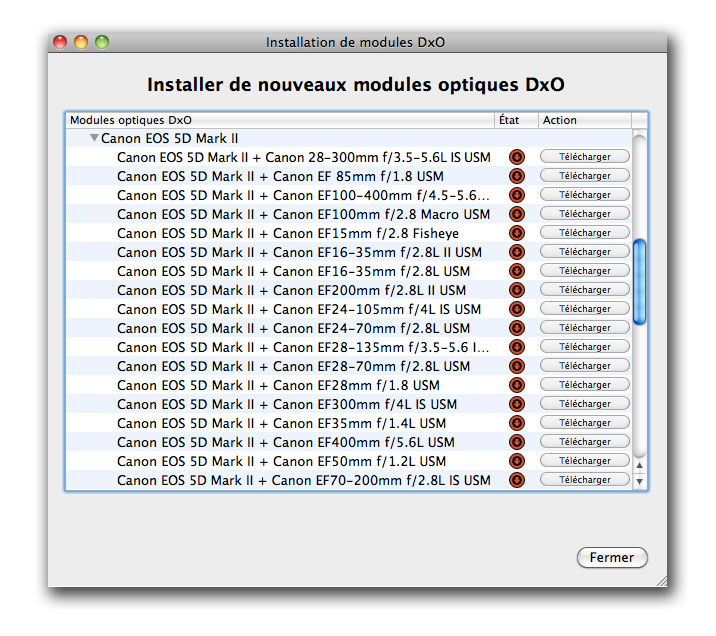
Task: Click status icon for EF50mm f/1.2L USM
Action: [x=516, y=461]
